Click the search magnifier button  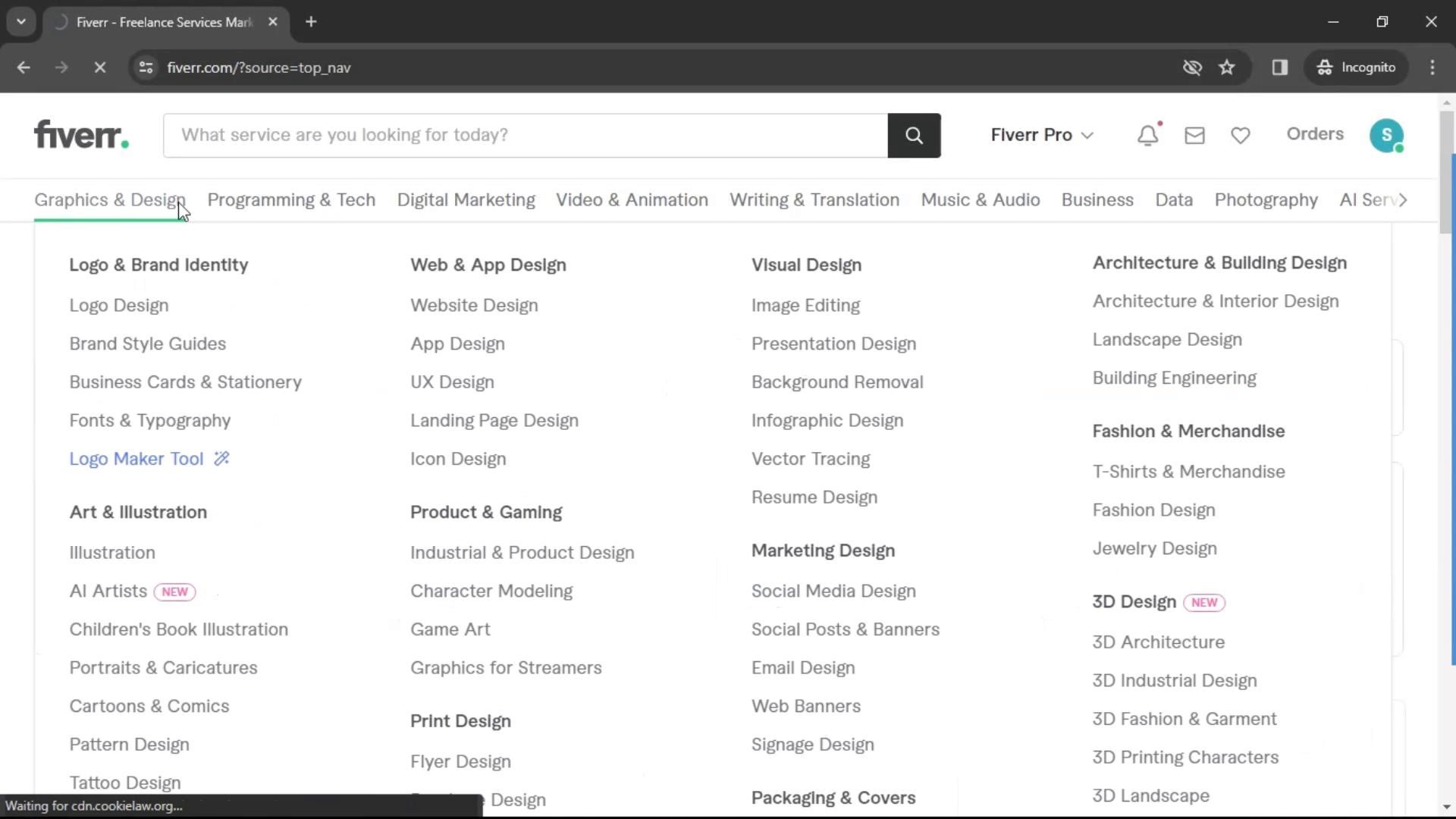click(914, 136)
